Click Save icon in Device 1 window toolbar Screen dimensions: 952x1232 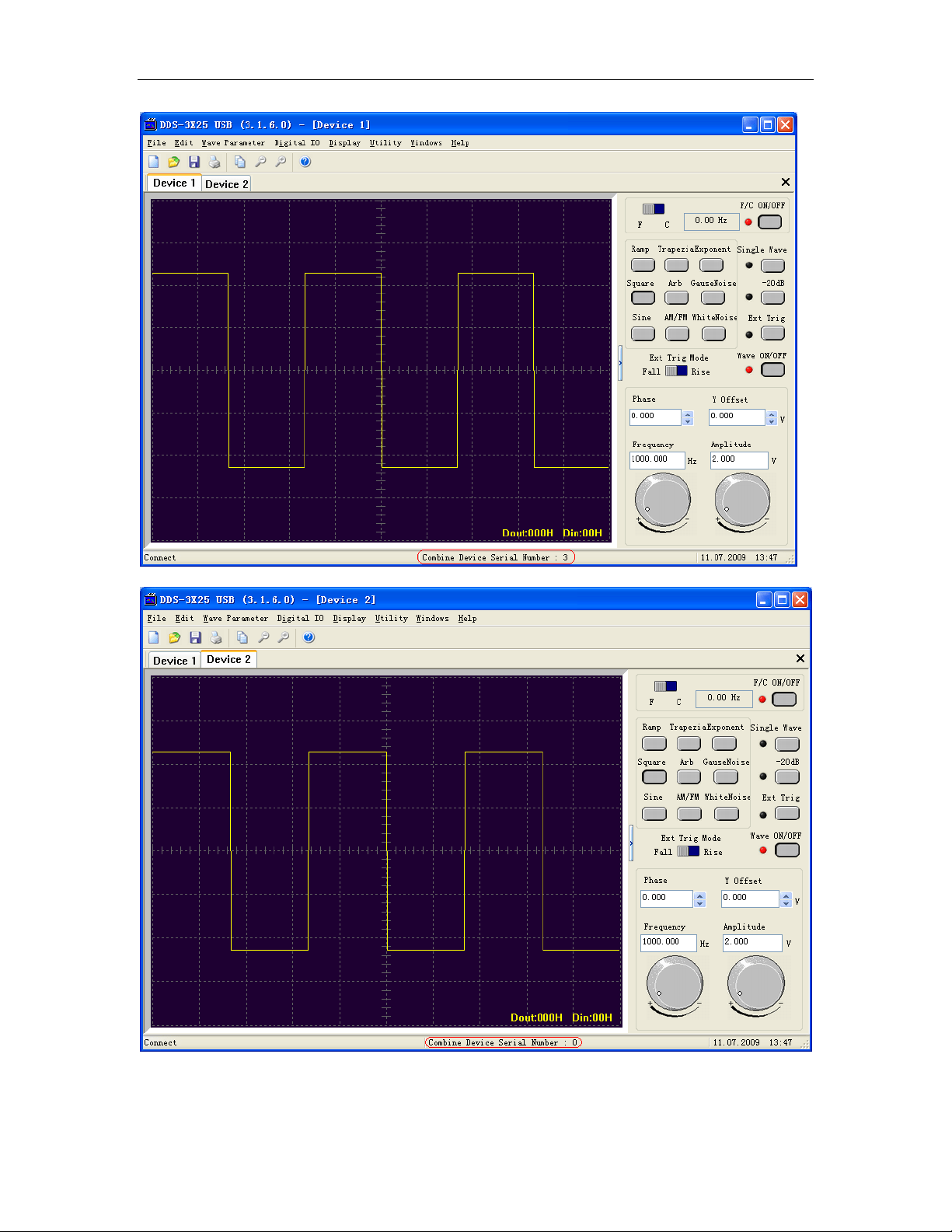coord(194,162)
